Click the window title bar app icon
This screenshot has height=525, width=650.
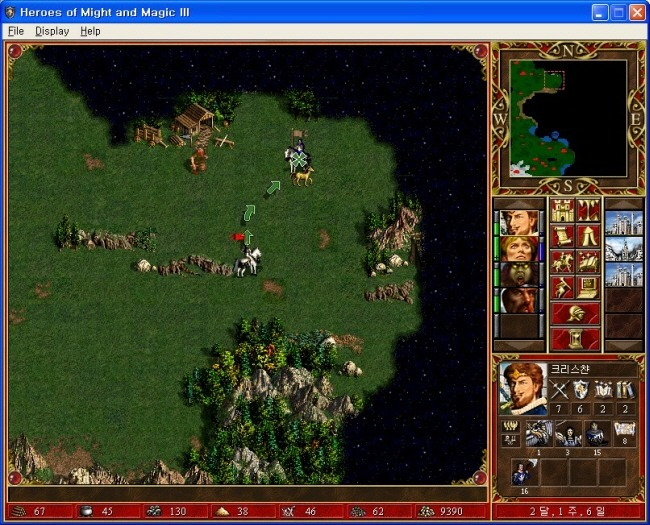[10, 12]
